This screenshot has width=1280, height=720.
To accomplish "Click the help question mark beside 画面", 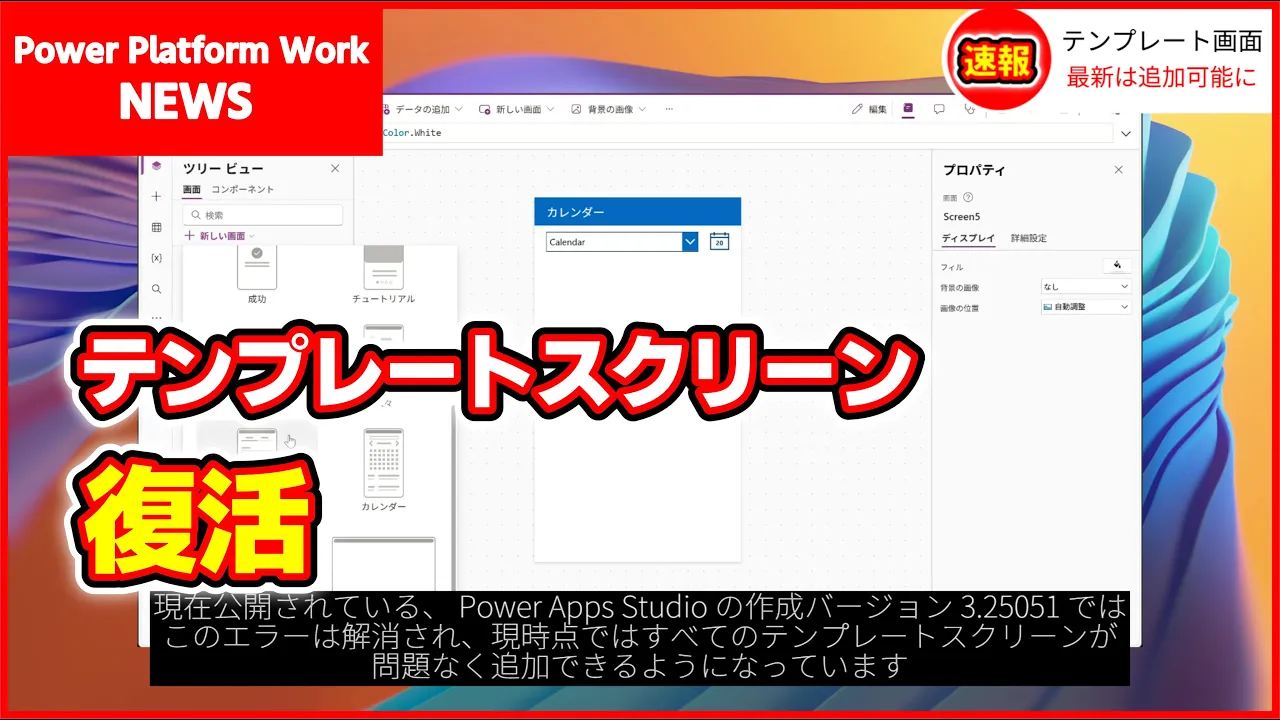I will 968,198.
